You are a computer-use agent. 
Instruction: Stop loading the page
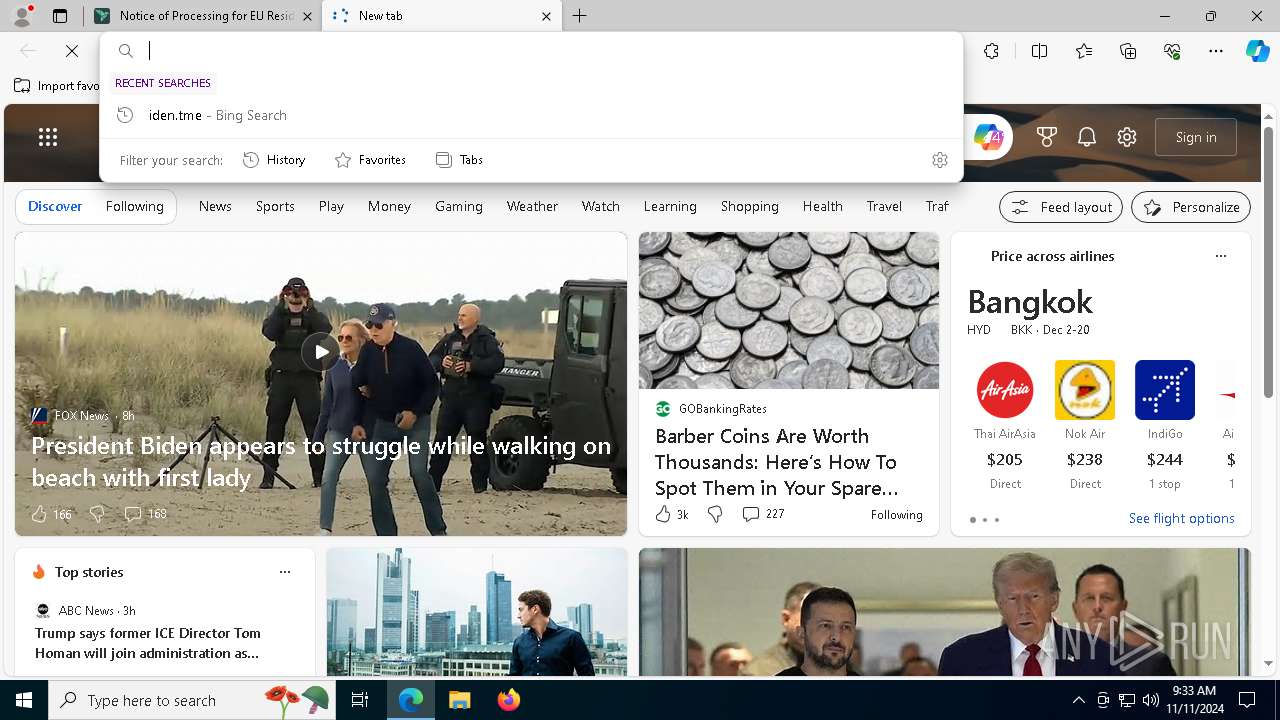coord(72,51)
